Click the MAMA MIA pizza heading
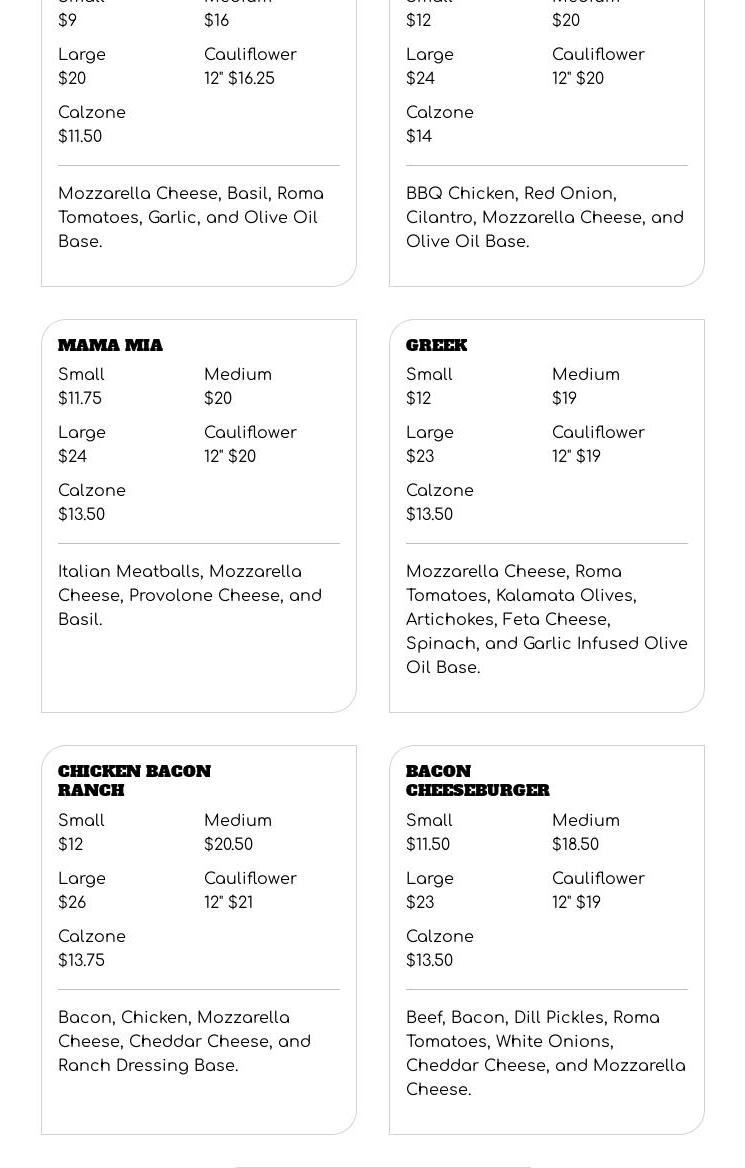 [110, 346]
